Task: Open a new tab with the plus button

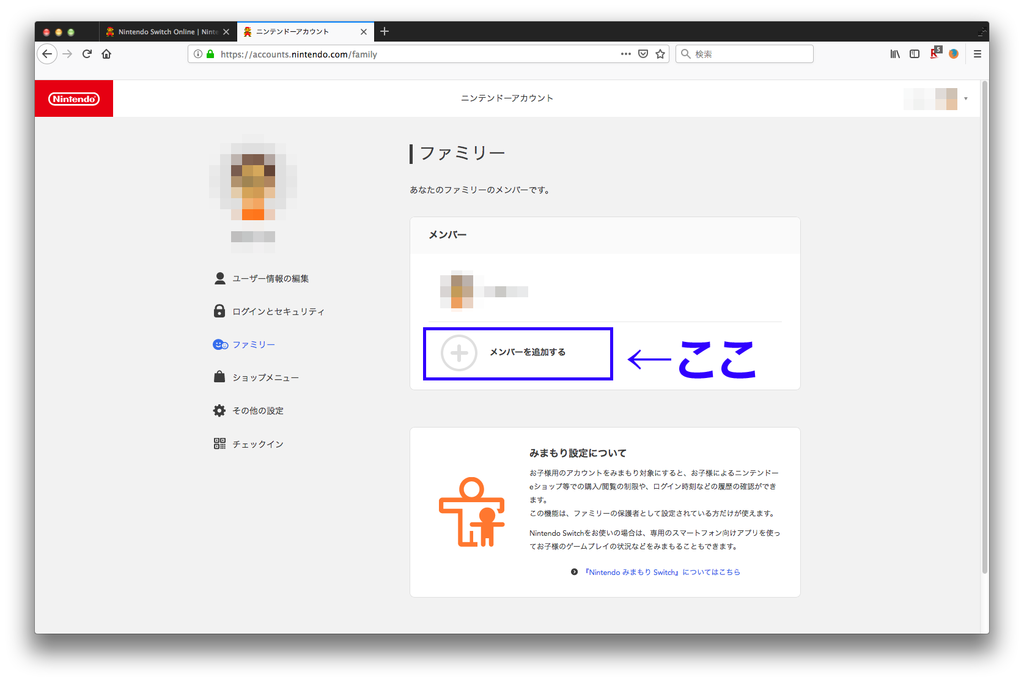Action: pyautogui.click(x=384, y=31)
